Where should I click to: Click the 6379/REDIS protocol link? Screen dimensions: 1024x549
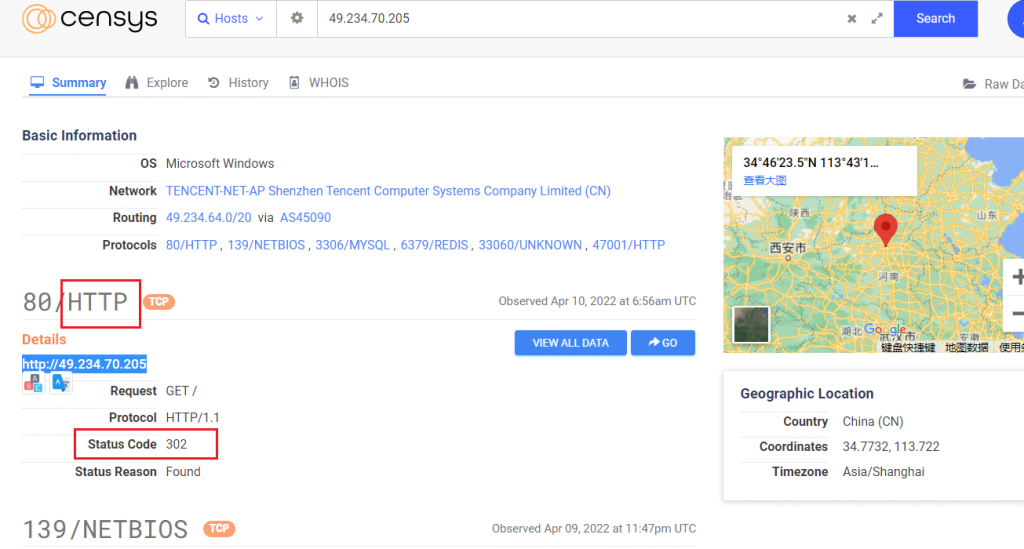pyautogui.click(x=435, y=245)
